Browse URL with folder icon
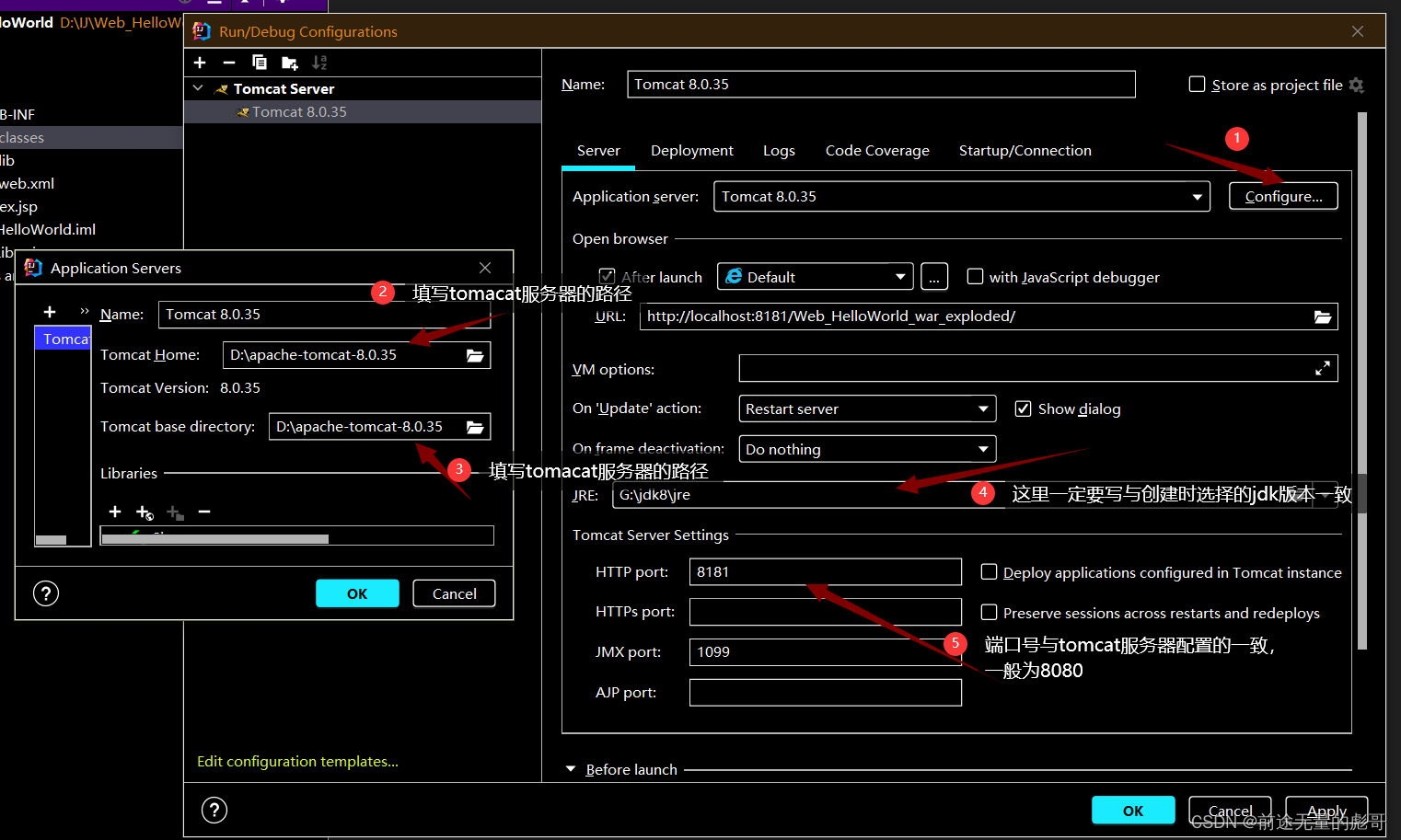 [x=1323, y=316]
